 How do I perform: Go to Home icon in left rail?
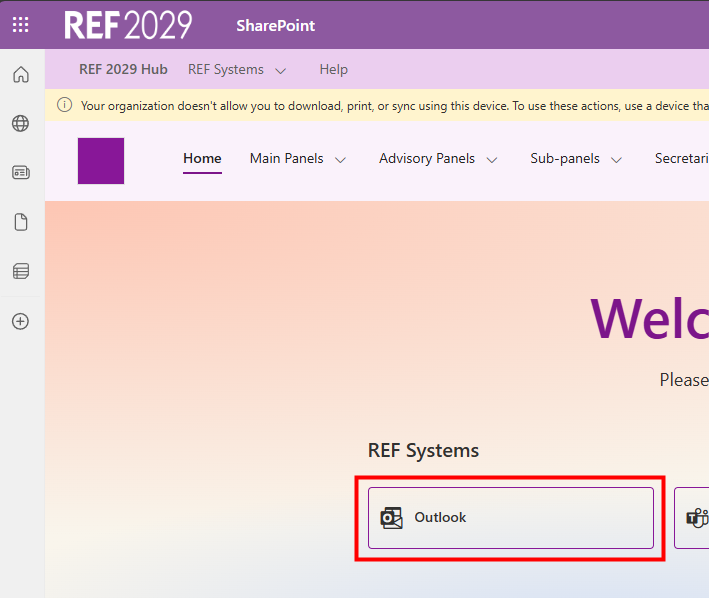pos(21,75)
